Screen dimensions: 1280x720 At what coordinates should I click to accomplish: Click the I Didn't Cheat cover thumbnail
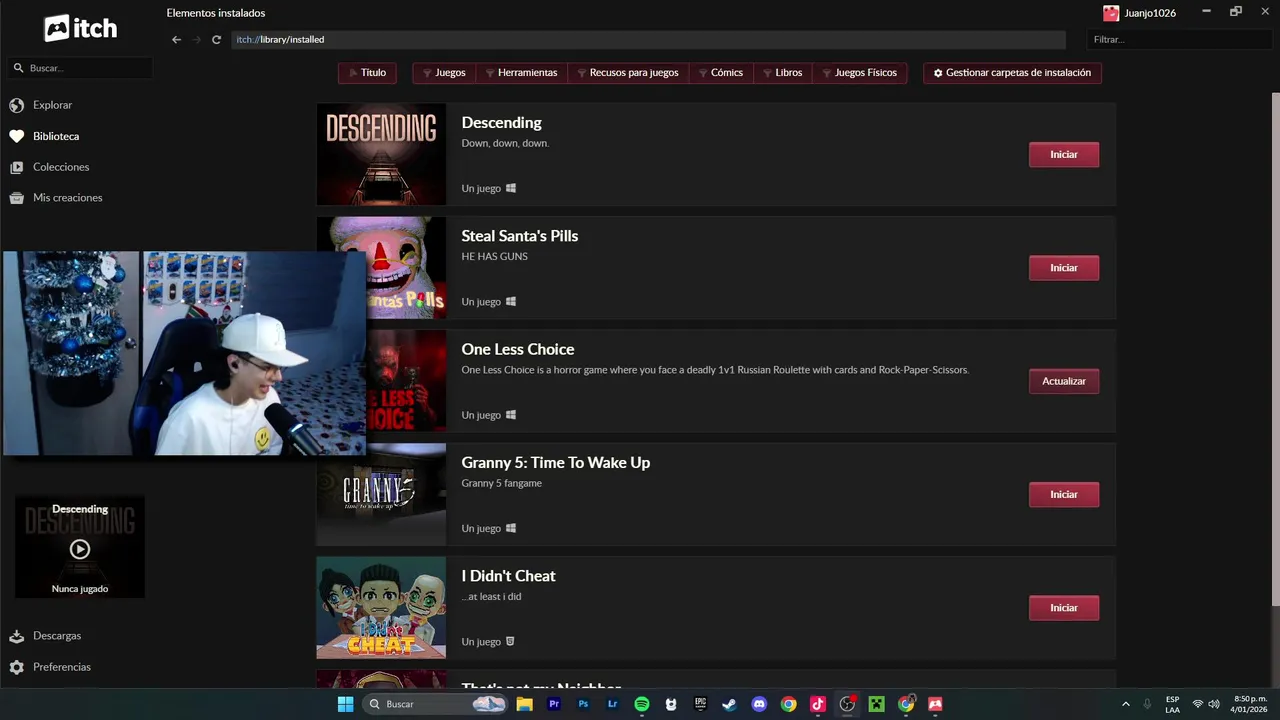pos(381,608)
